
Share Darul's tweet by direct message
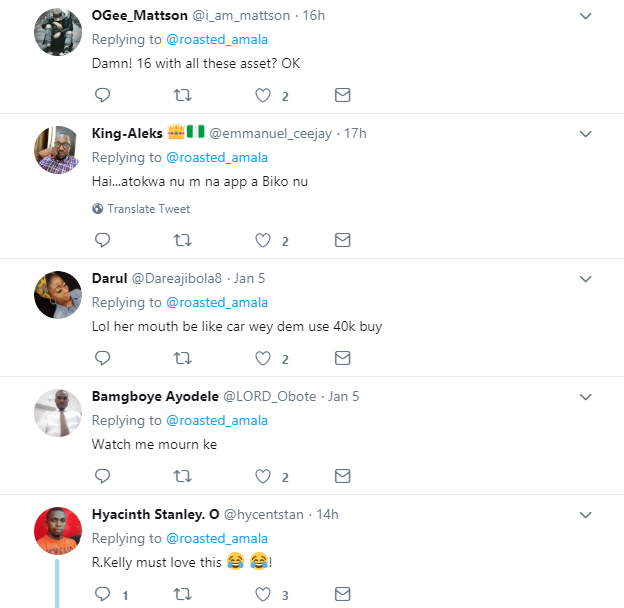(x=342, y=358)
